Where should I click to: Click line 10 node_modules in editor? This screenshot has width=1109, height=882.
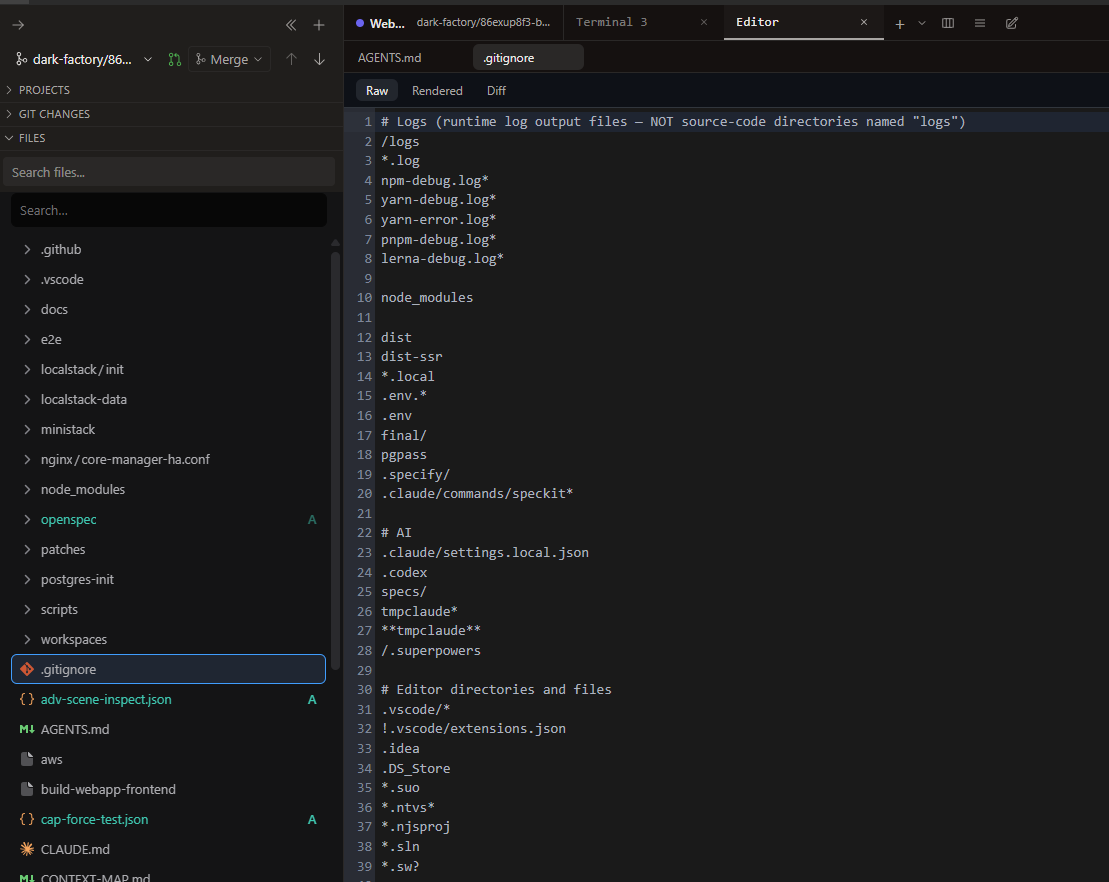pyautogui.click(x=427, y=298)
